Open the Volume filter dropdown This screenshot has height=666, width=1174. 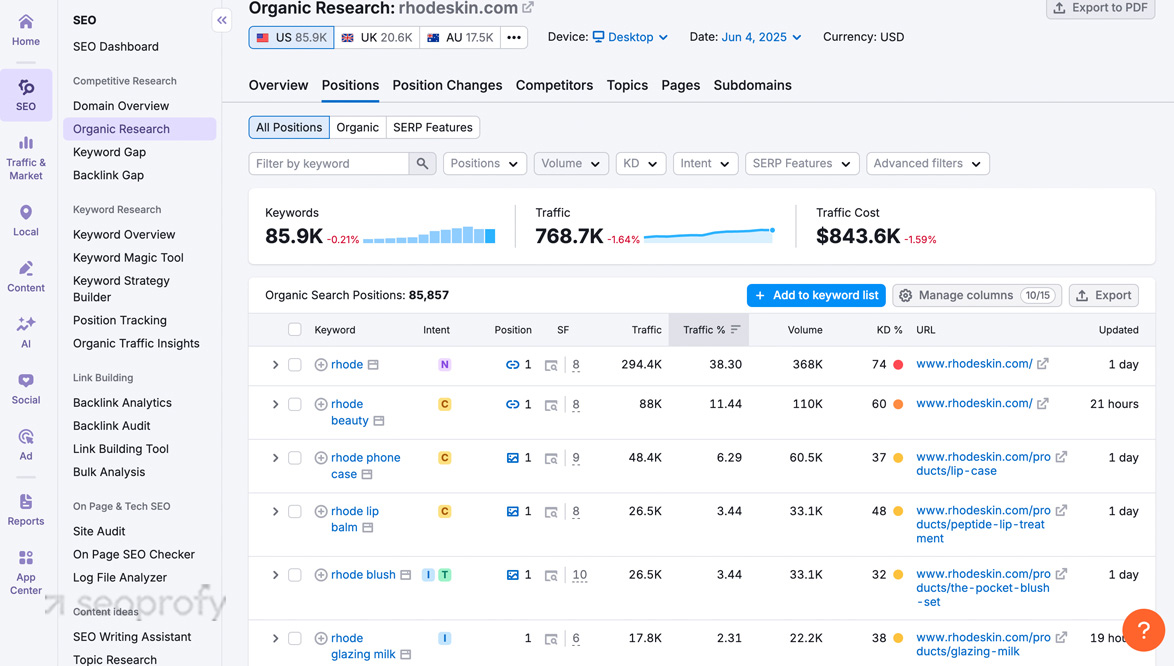(571, 163)
